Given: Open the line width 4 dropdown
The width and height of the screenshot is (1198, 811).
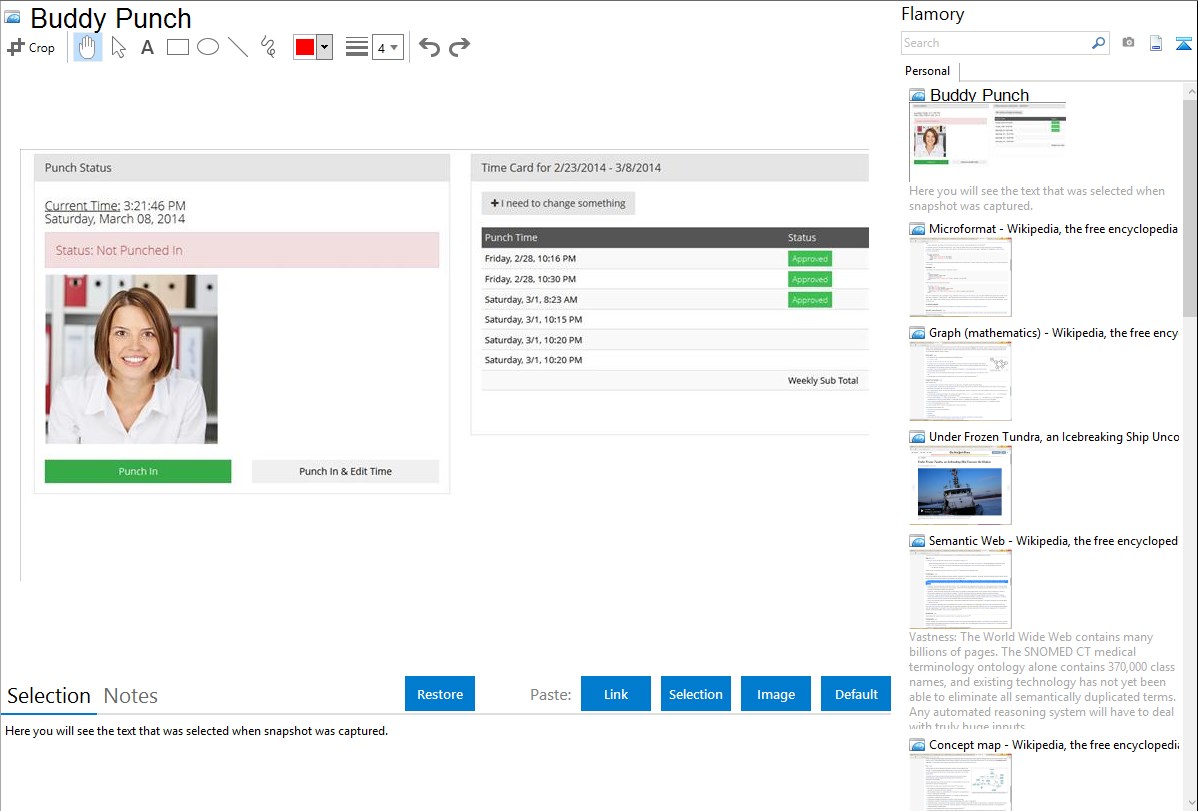Looking at the screenshot, I should click(387, 47).
